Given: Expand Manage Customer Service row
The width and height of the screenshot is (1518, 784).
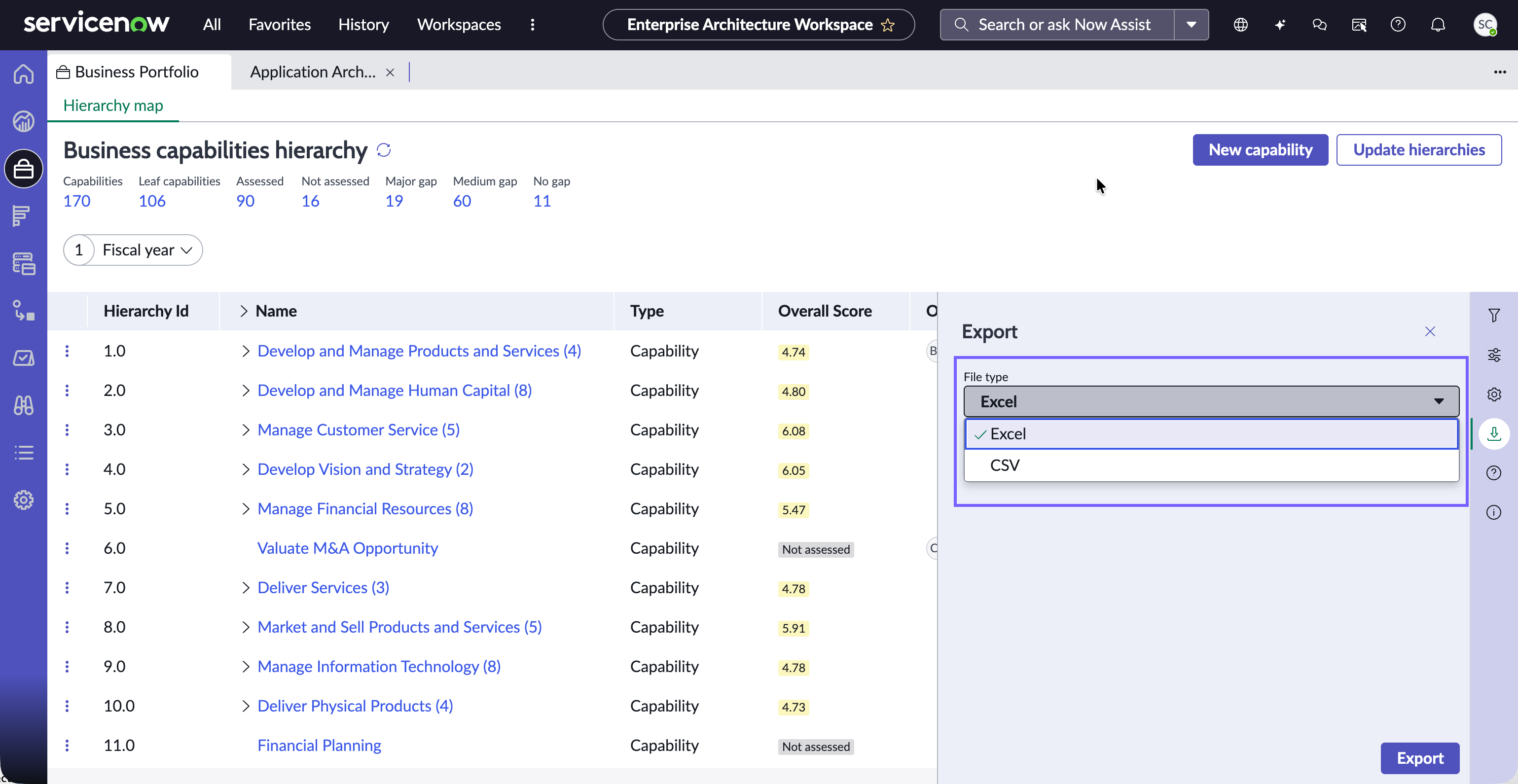Looking at the screenshot, I should tap(246, 430).
